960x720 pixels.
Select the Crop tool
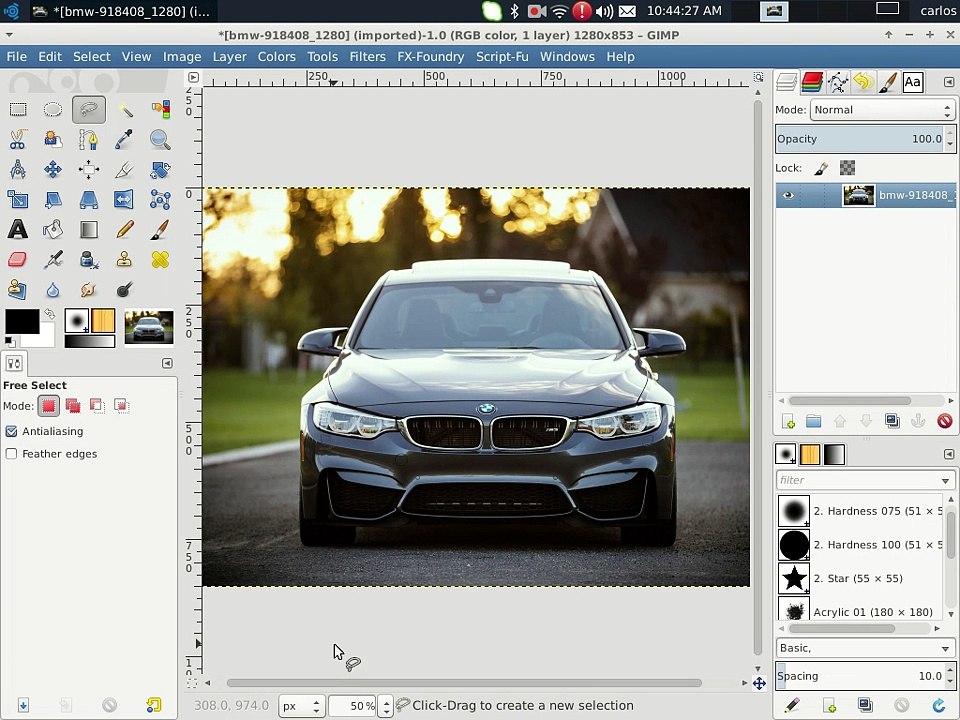point(125,170)
